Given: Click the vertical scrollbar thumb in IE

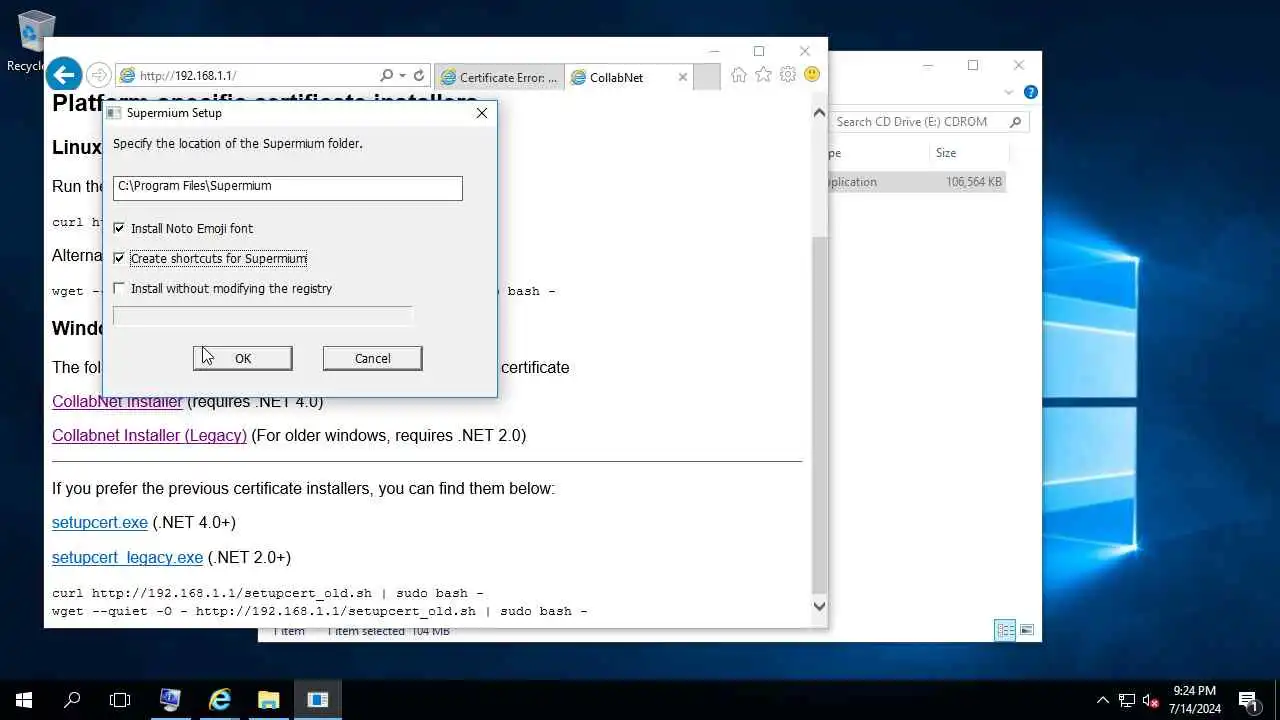Looking at the screenshot, I should (x=819, y=415).
